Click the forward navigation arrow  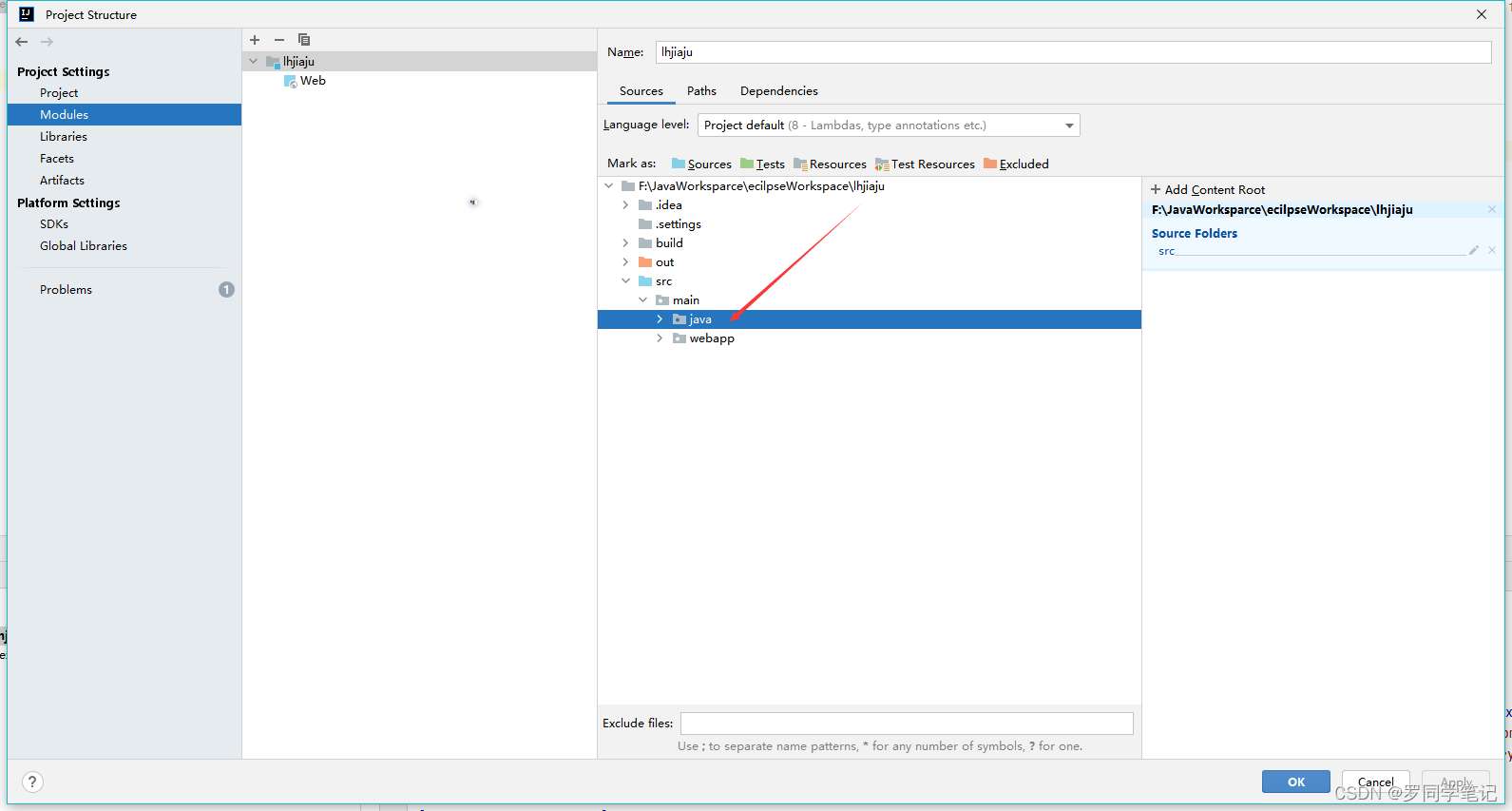click(47, 42)
